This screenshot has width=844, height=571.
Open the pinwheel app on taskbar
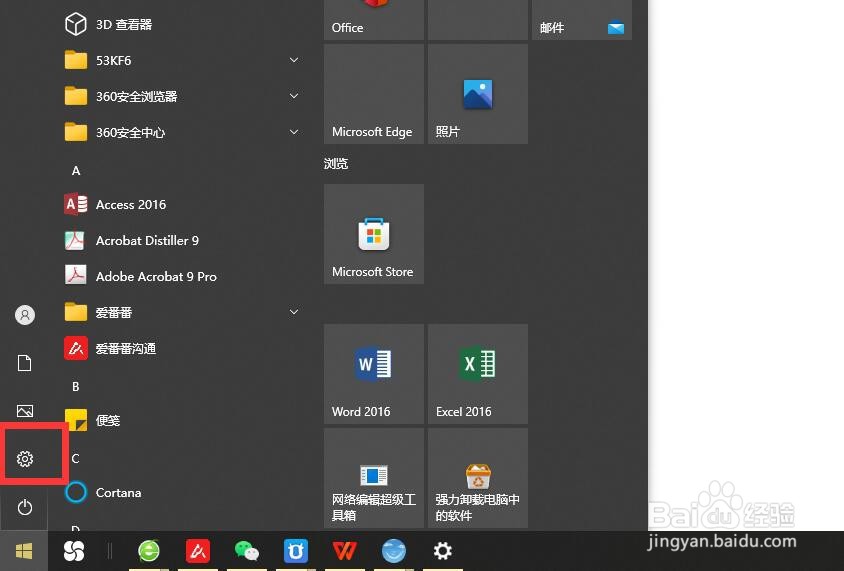tap(74, 551)
